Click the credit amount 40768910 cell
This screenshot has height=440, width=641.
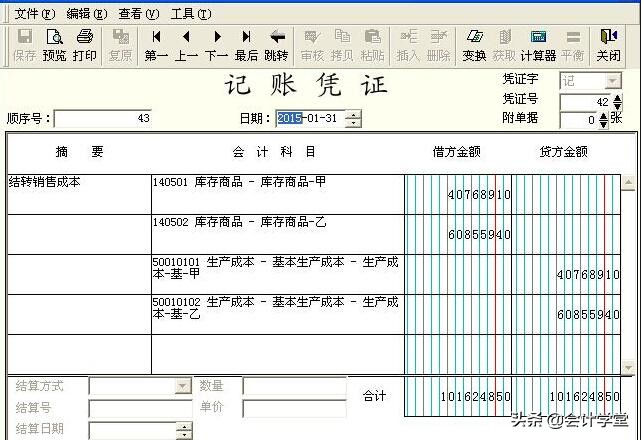pos(566,274)
